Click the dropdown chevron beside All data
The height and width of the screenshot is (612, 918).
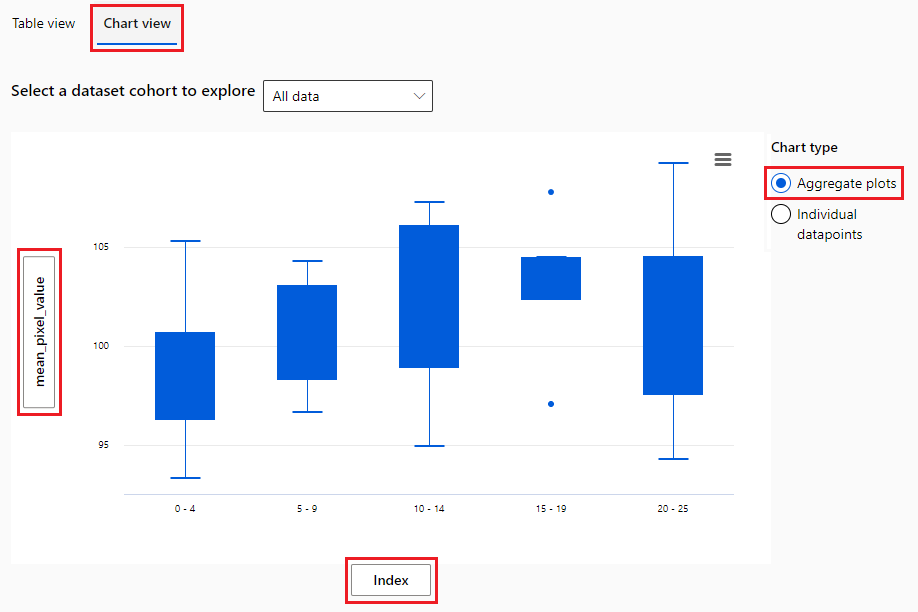coord(419,96)
